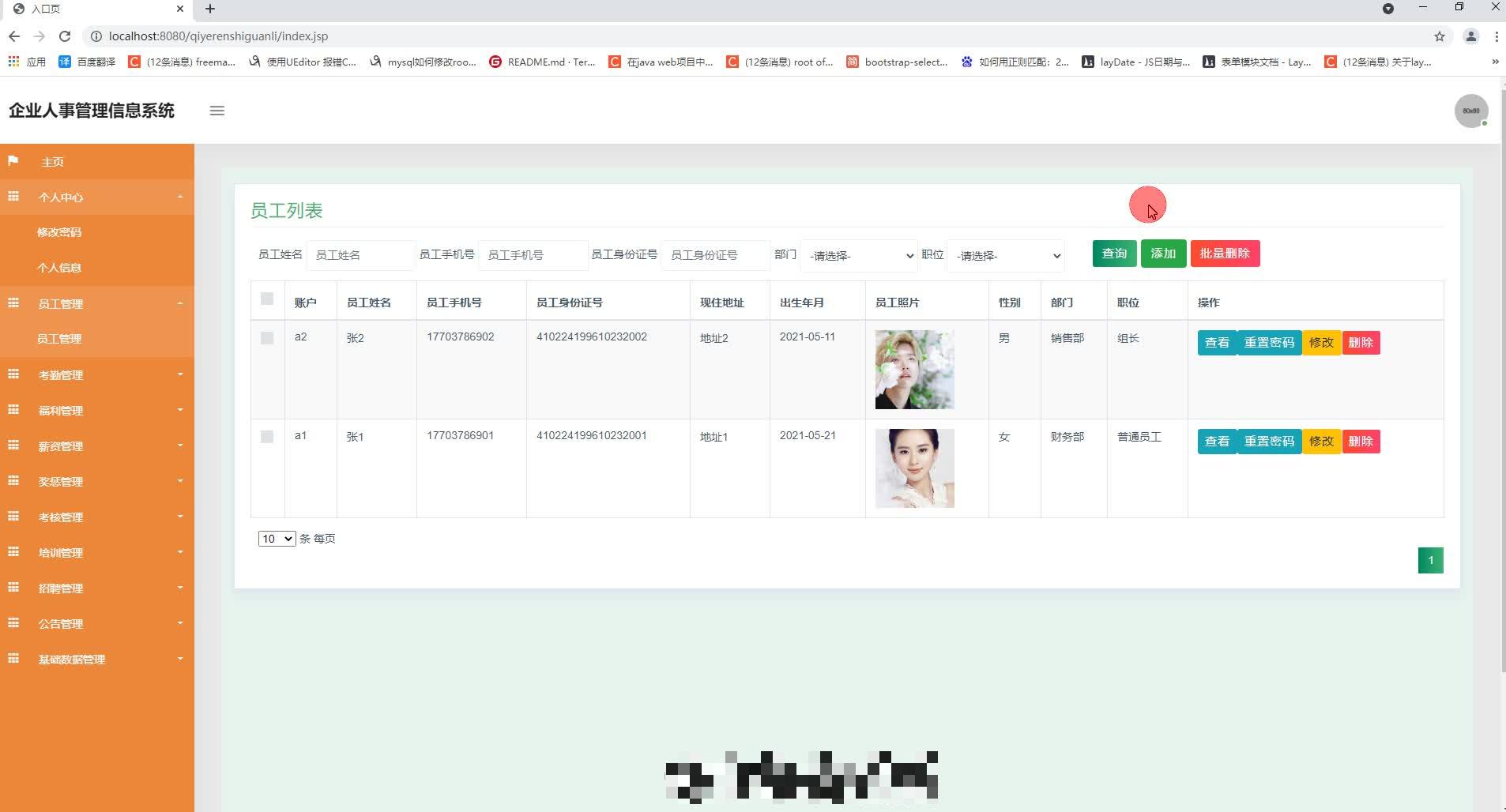This screenshot has width=1506, height=812.
Task: Select all rows with header checkbox
Action: [267, 299]
